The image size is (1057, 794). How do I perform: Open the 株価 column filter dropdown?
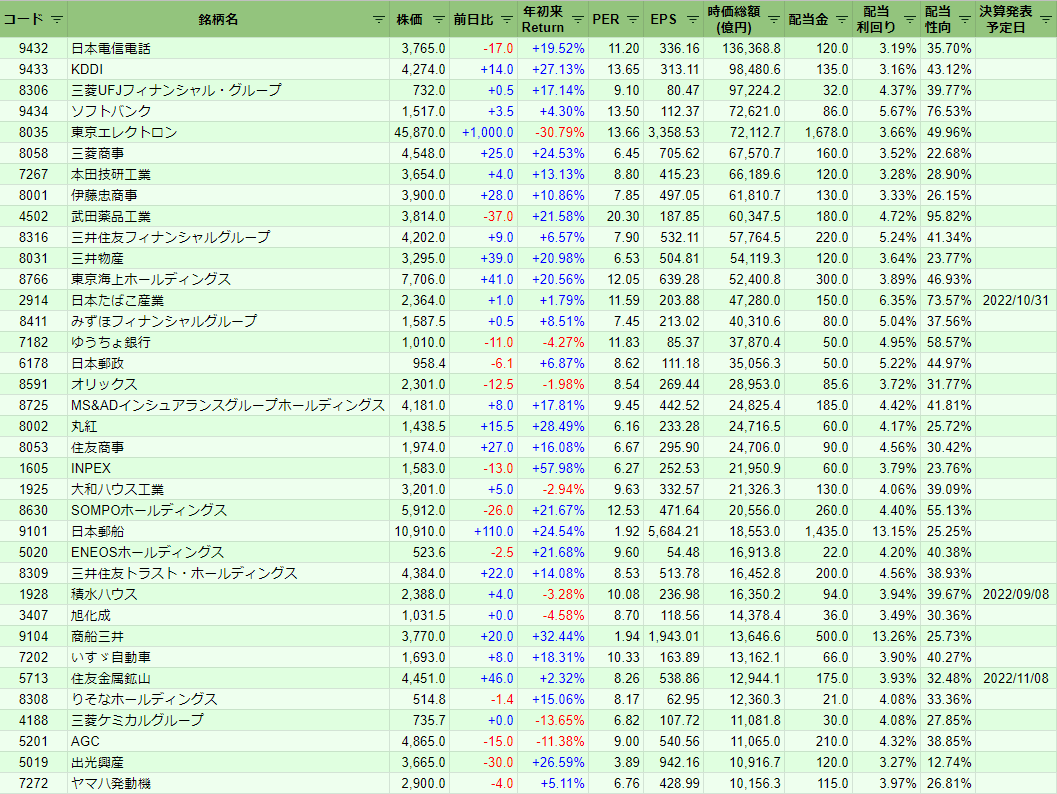click(439, 20)
